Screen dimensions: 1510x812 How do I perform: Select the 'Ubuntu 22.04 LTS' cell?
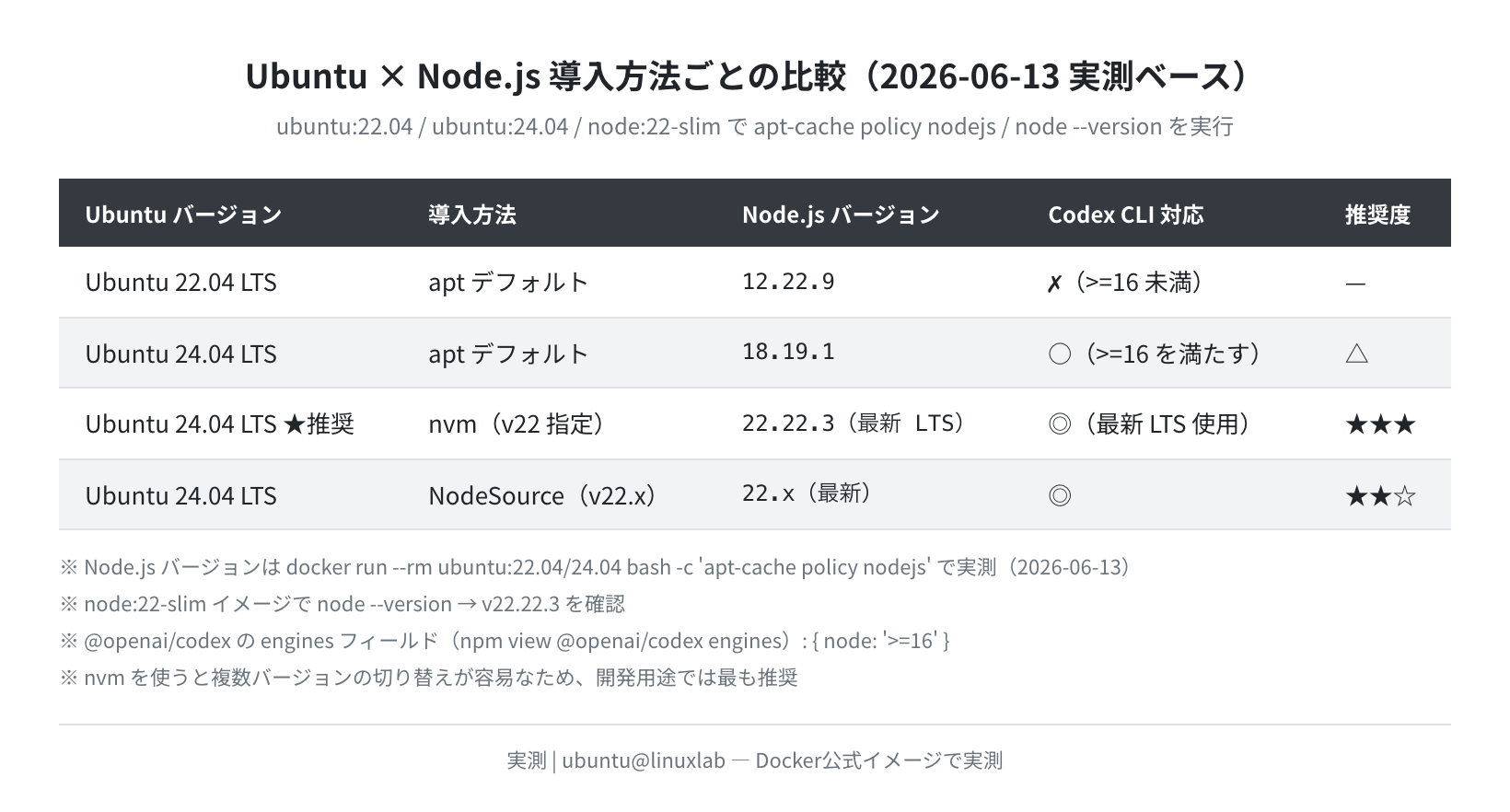click(181, 283)
